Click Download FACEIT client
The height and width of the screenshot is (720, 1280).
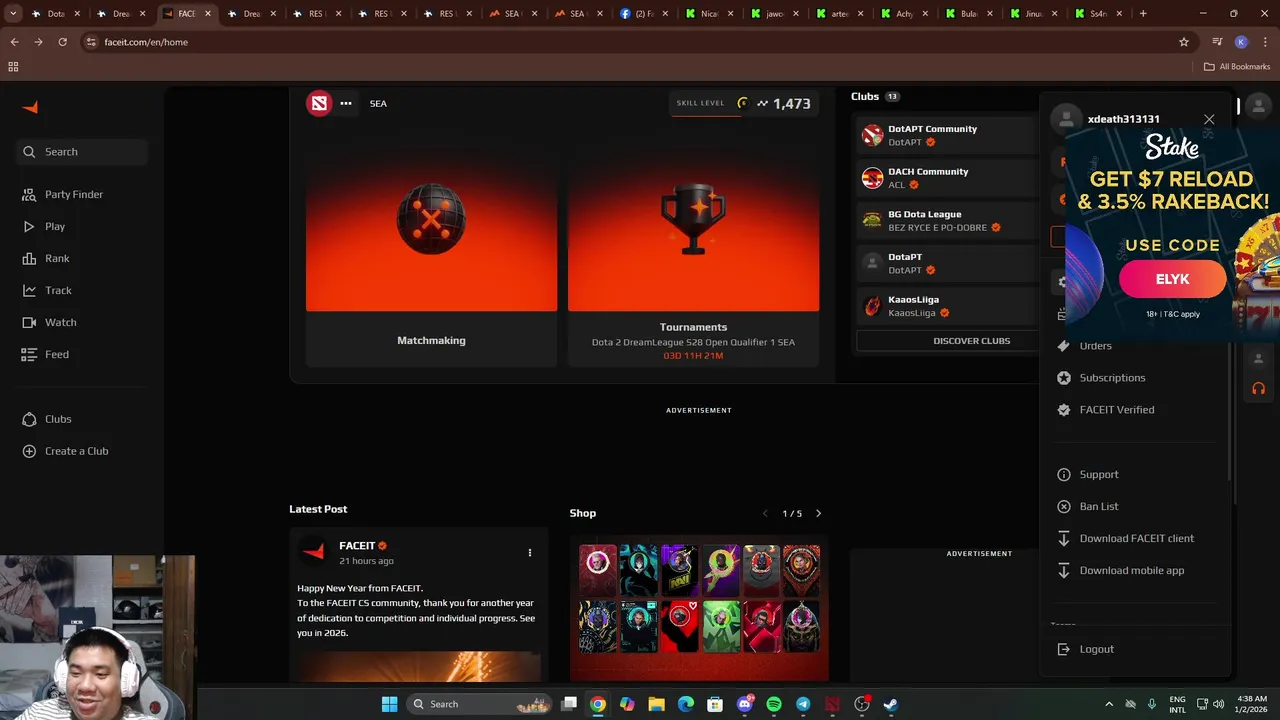click(x=1136, y=538)
